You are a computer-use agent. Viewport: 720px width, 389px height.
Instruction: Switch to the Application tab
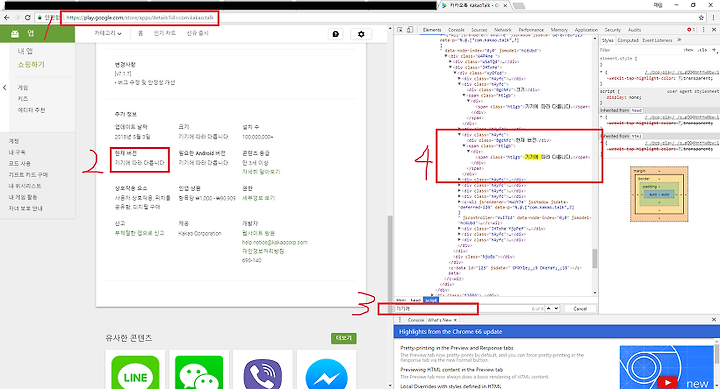click(586, 29)
